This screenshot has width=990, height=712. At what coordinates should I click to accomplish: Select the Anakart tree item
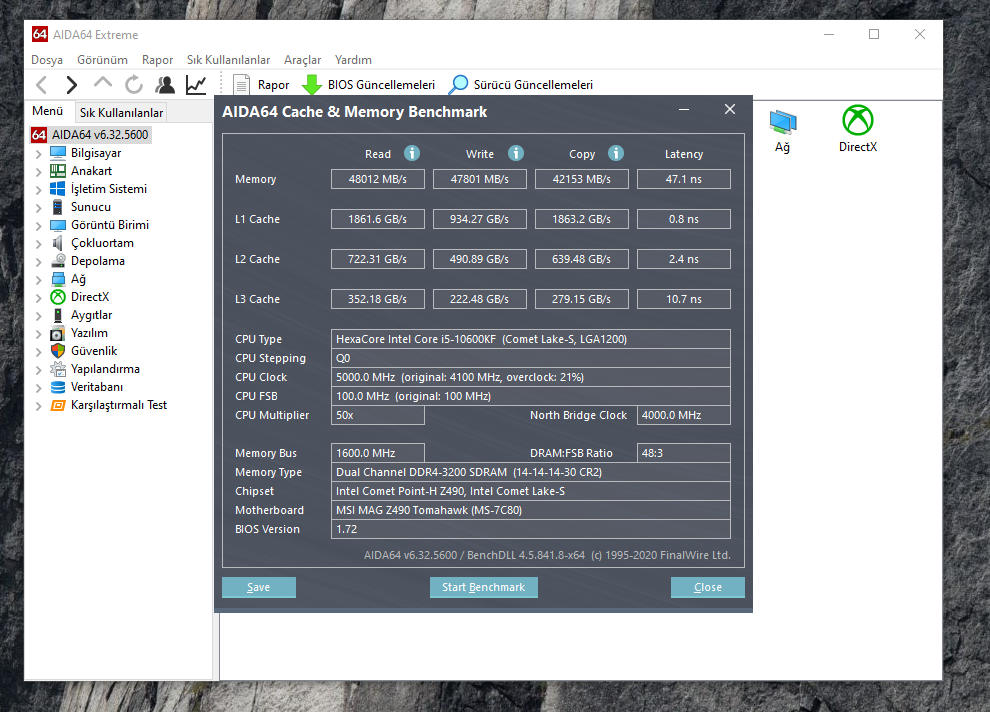coord(91,171)
